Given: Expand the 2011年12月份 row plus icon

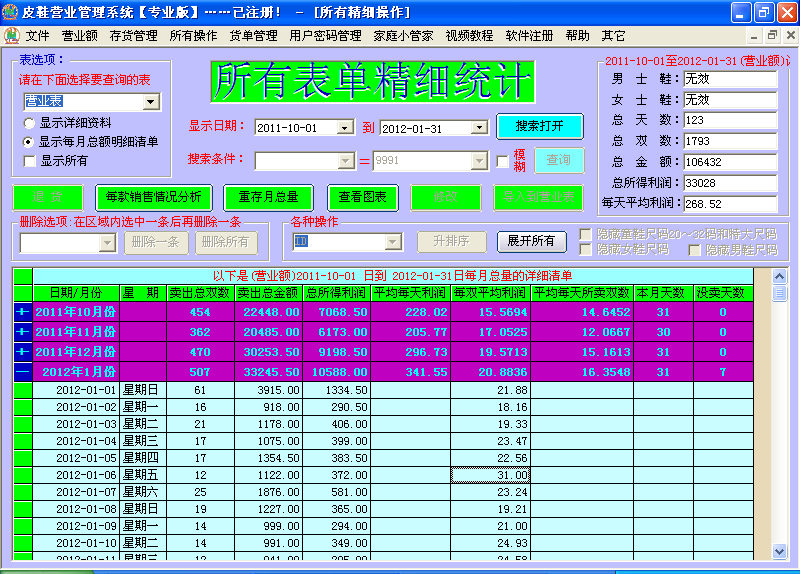Looking at the screenshot, I should pos(23,352).
